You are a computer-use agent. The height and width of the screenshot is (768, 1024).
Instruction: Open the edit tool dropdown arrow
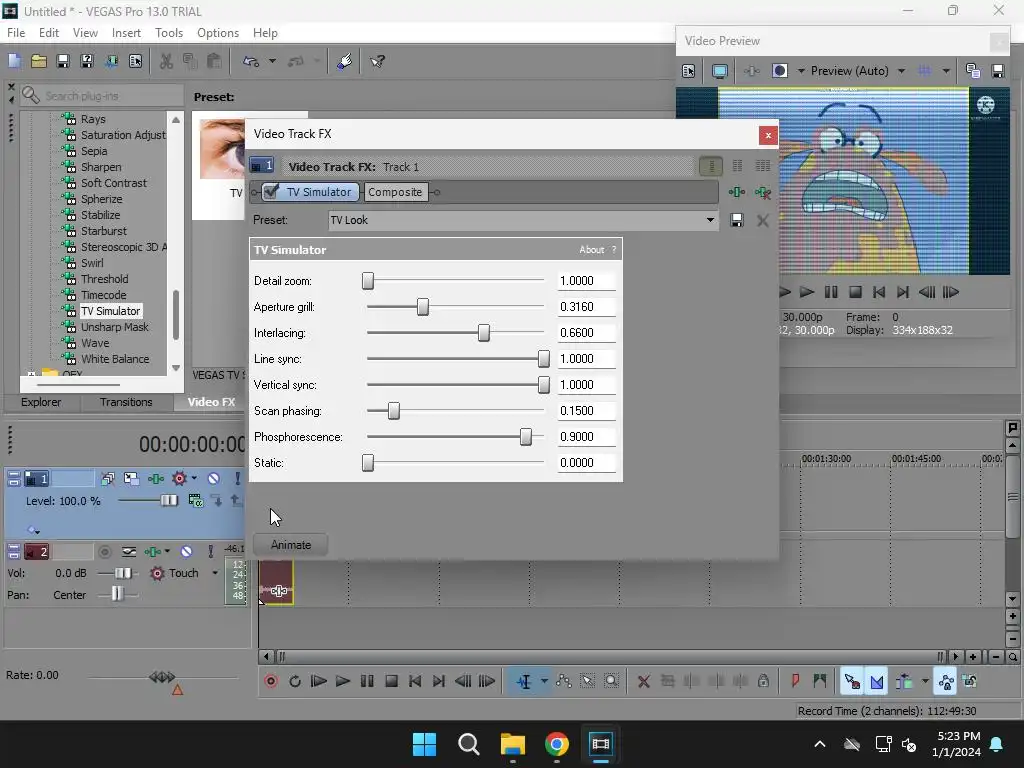[543, 681]
